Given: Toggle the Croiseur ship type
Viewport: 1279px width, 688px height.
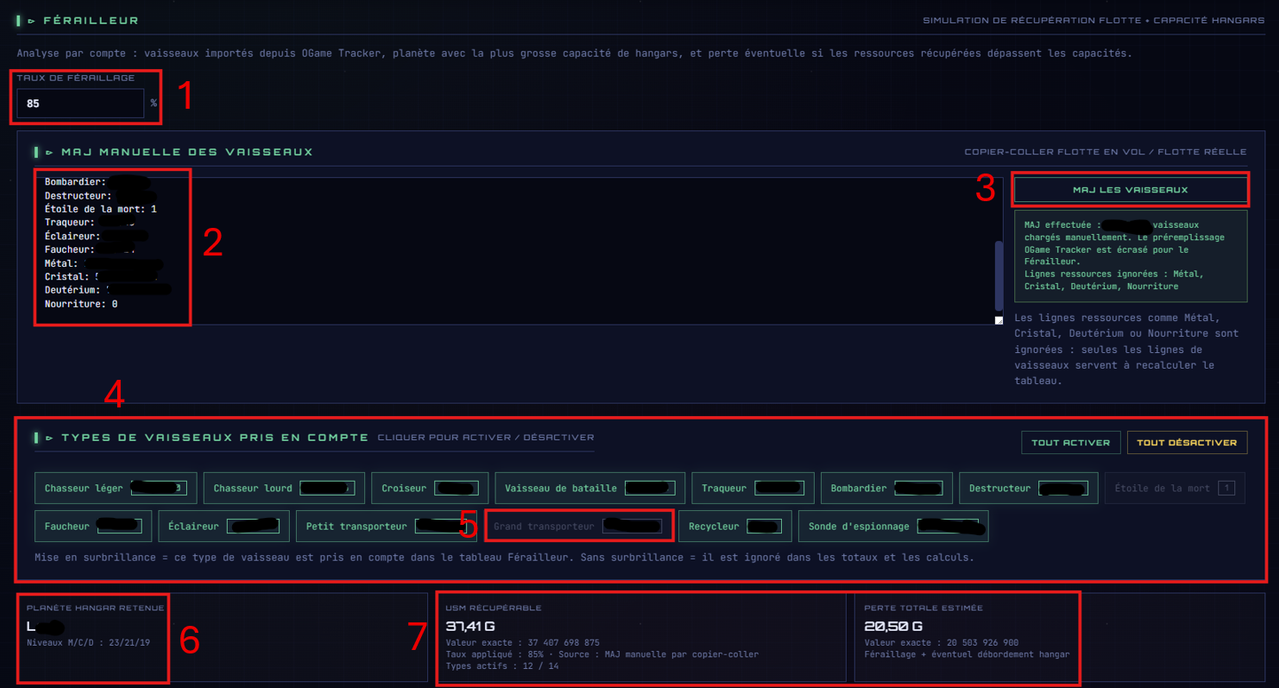Looking at the screenshot, I should 430,488.
